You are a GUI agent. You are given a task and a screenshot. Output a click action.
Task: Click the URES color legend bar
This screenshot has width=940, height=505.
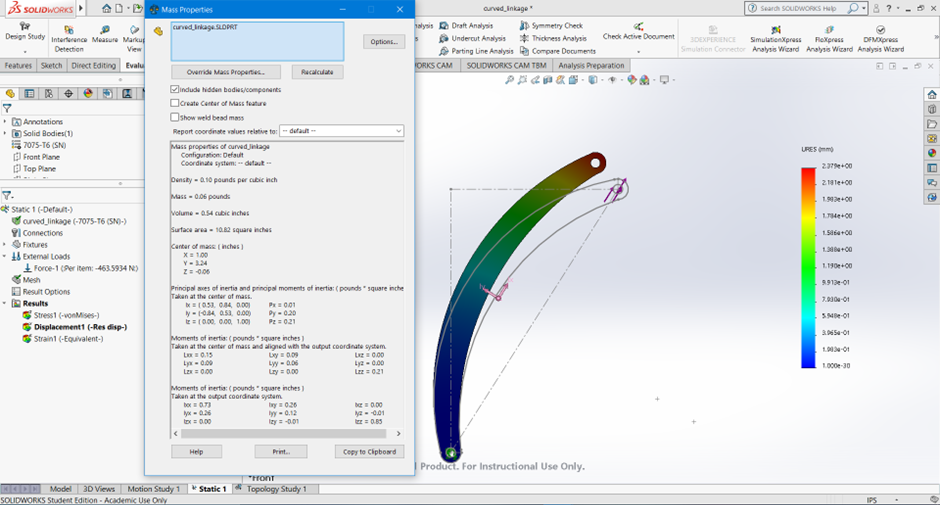coord(808,267)
